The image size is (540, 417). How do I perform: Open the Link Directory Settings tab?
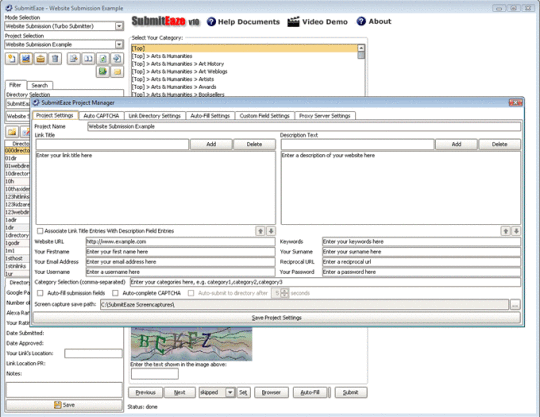(x=155, y=116)
